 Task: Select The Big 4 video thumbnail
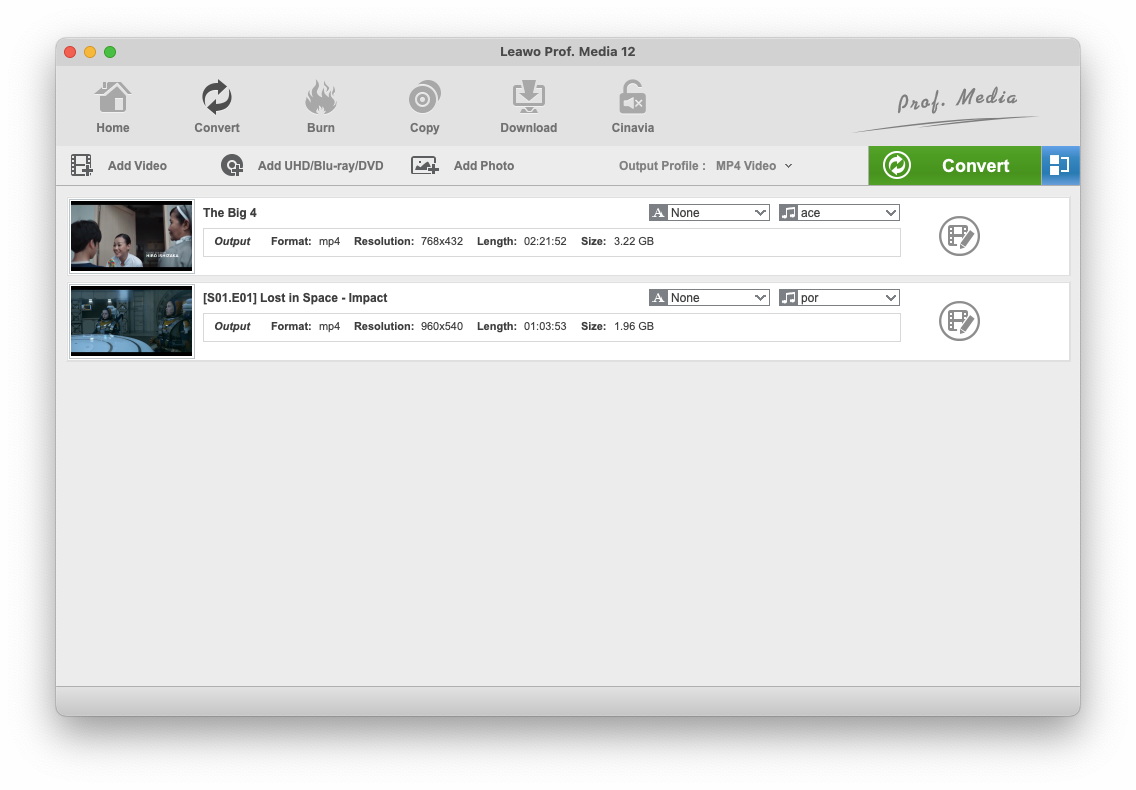tap(131, 236)
